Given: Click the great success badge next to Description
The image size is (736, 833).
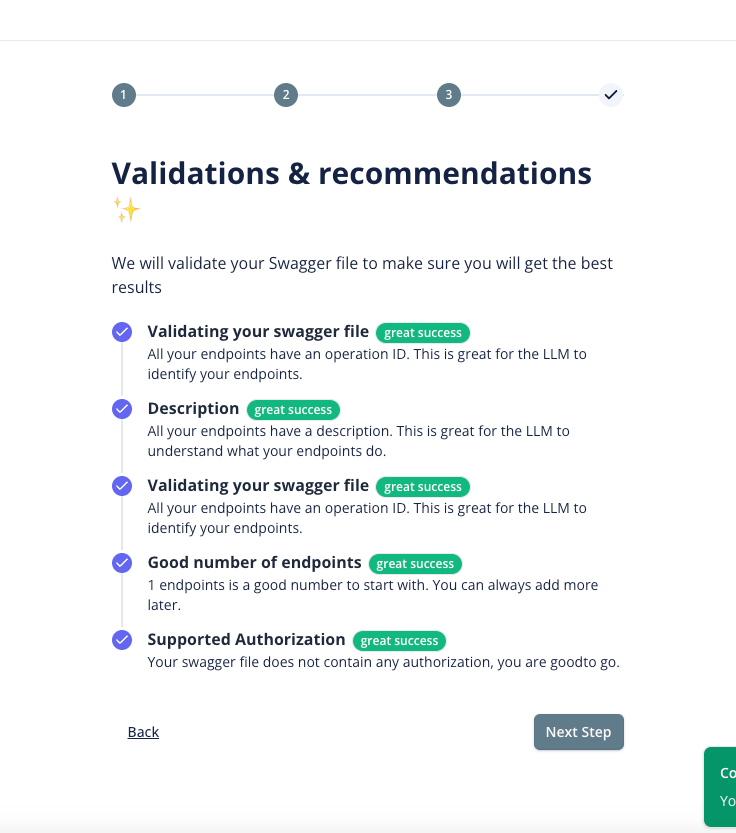Looking at the screenshot, I should (293, 410).
